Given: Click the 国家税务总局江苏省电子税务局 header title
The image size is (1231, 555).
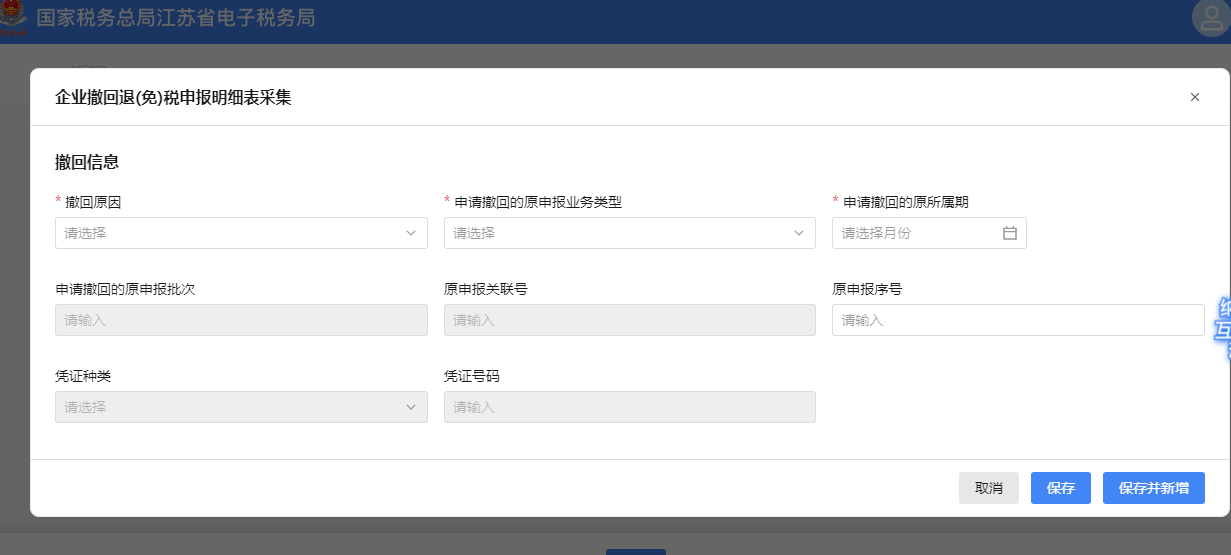Looking at the screenshot, I should [x=175, y=19].
